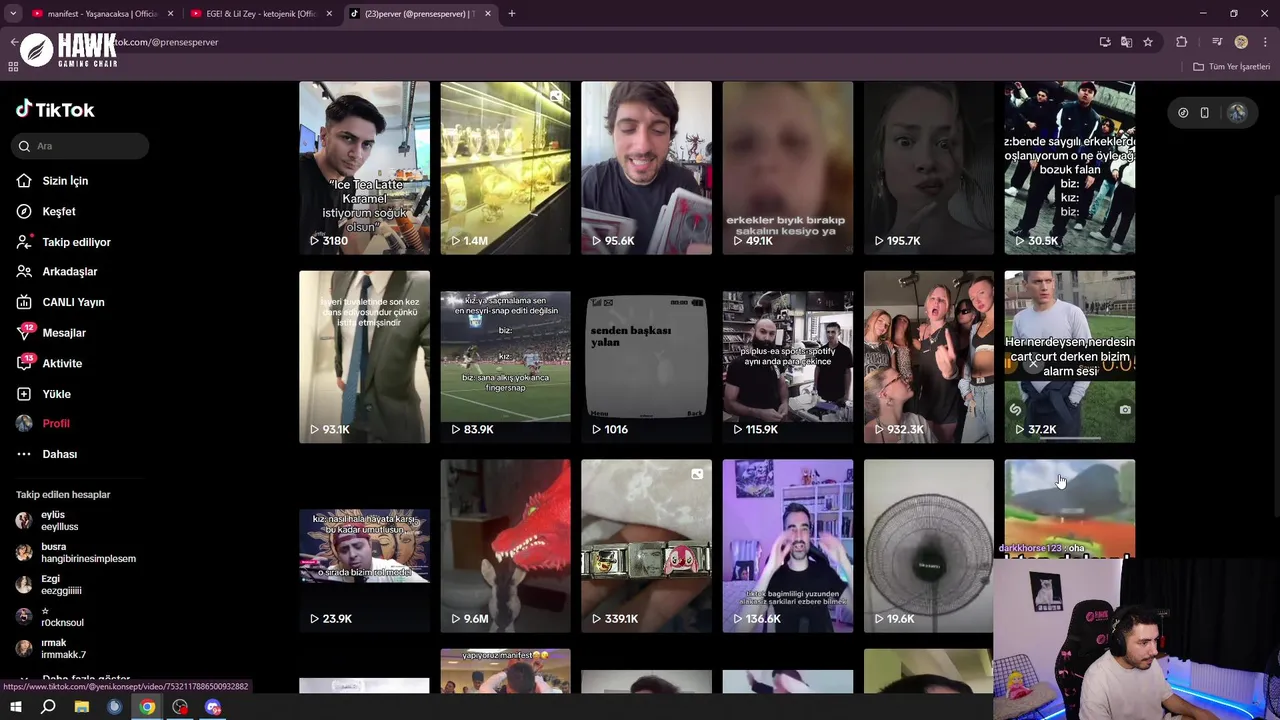
Task: Click the install app icon in address bar
Action: click(x=1105, y=42)
